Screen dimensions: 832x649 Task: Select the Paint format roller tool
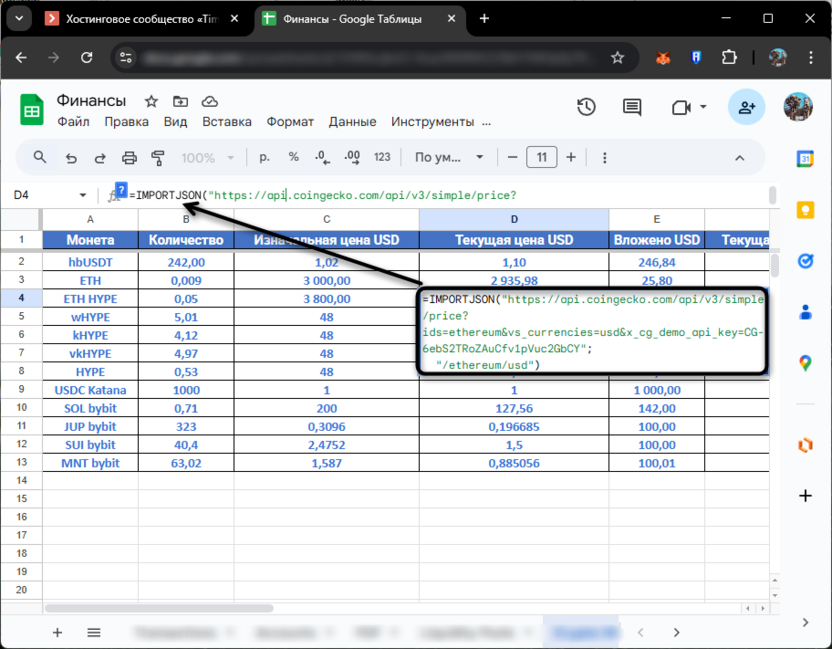[x=157, y=157]
